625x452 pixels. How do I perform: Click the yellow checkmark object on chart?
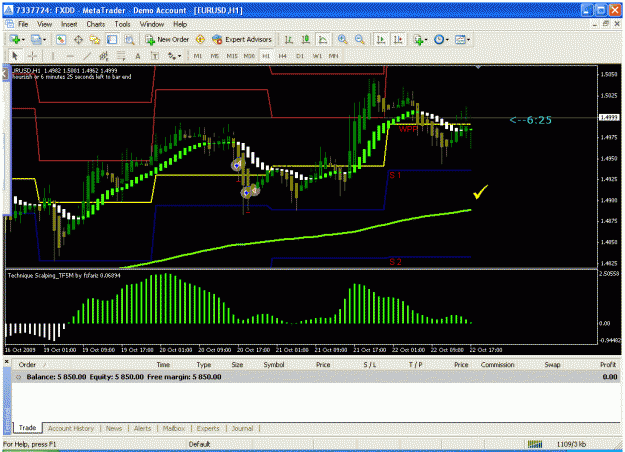coord(480,192)
